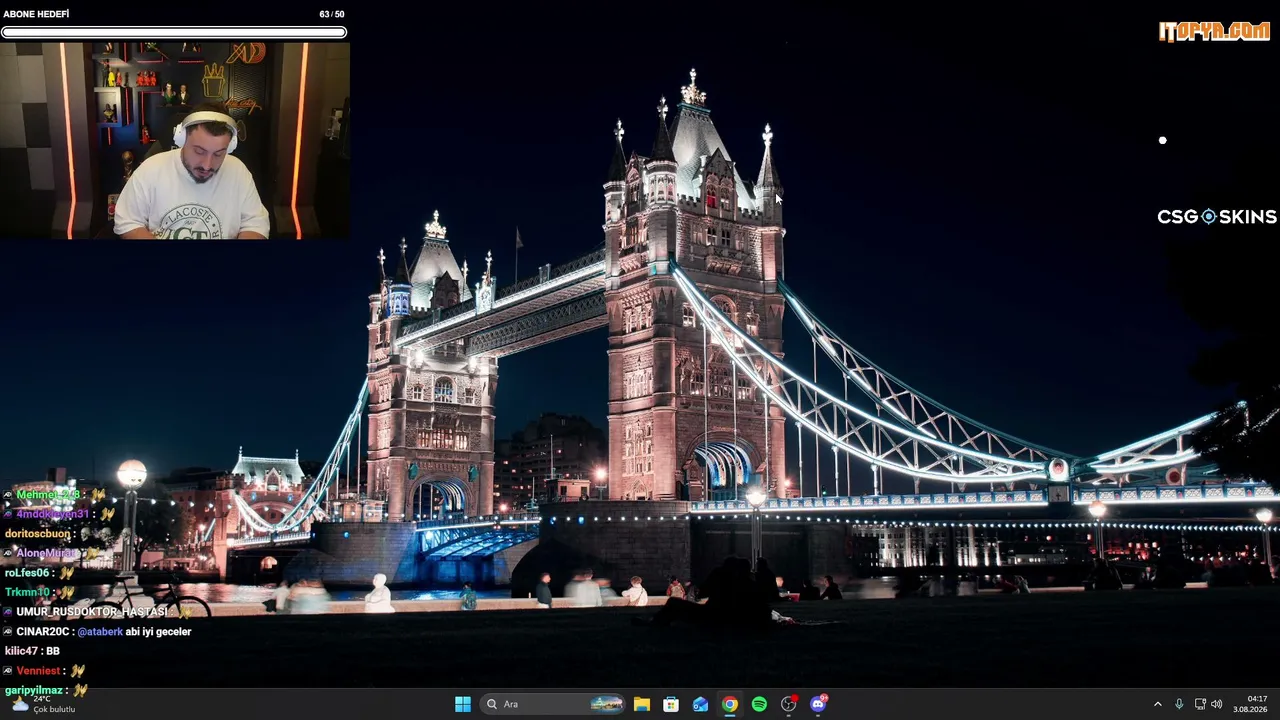Open the clock showing 04:17
The height and width of the screenshot is (720, 1280).
click(1250, 704)
